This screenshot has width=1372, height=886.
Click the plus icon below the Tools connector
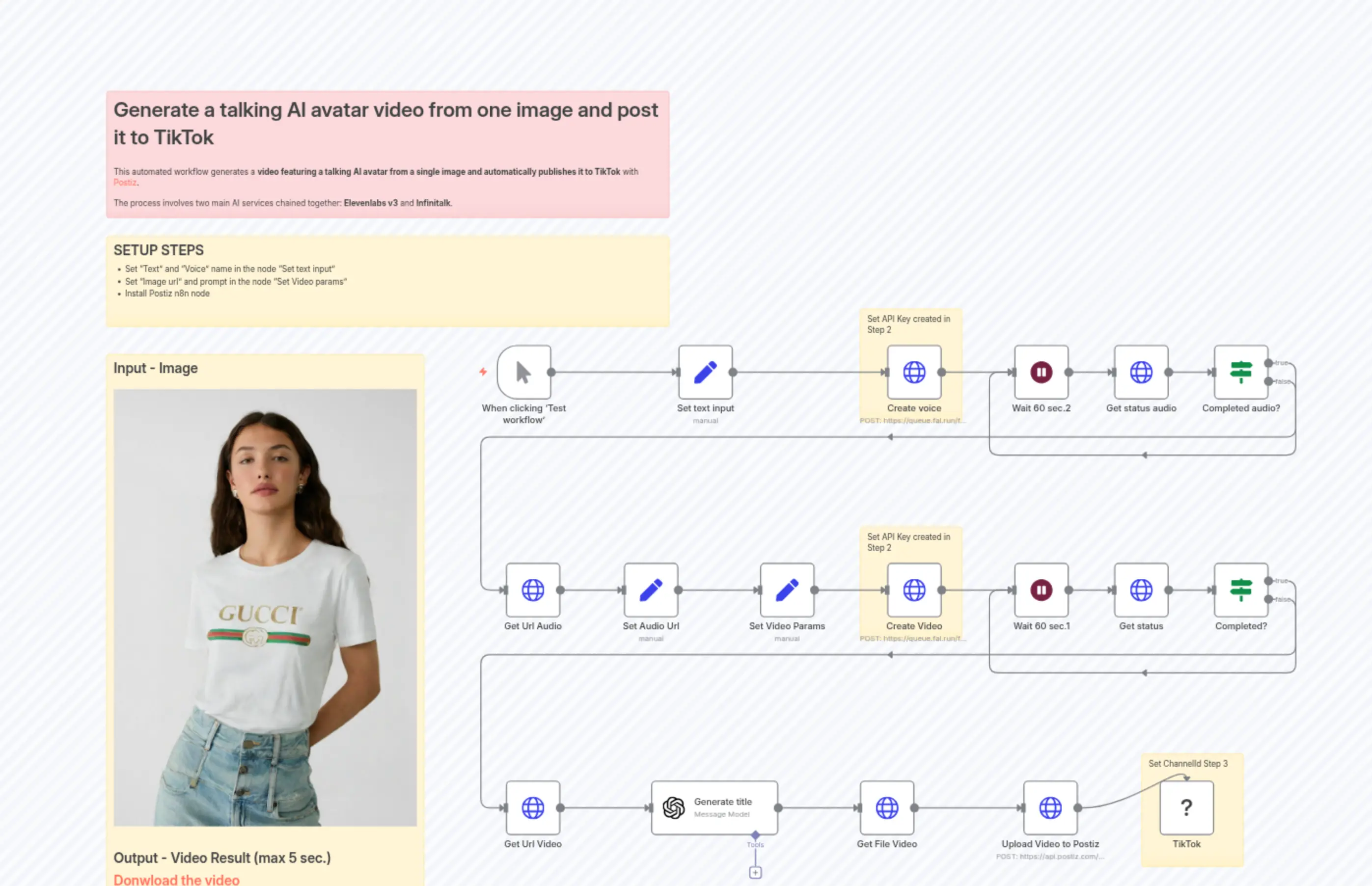[755, 872]
